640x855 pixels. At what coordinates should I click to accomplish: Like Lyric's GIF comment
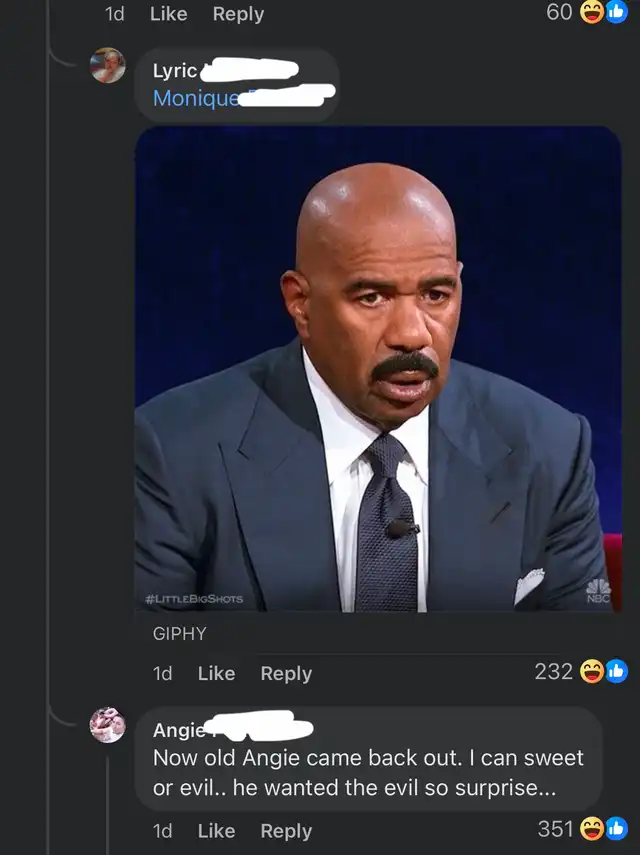pos(216,673)
